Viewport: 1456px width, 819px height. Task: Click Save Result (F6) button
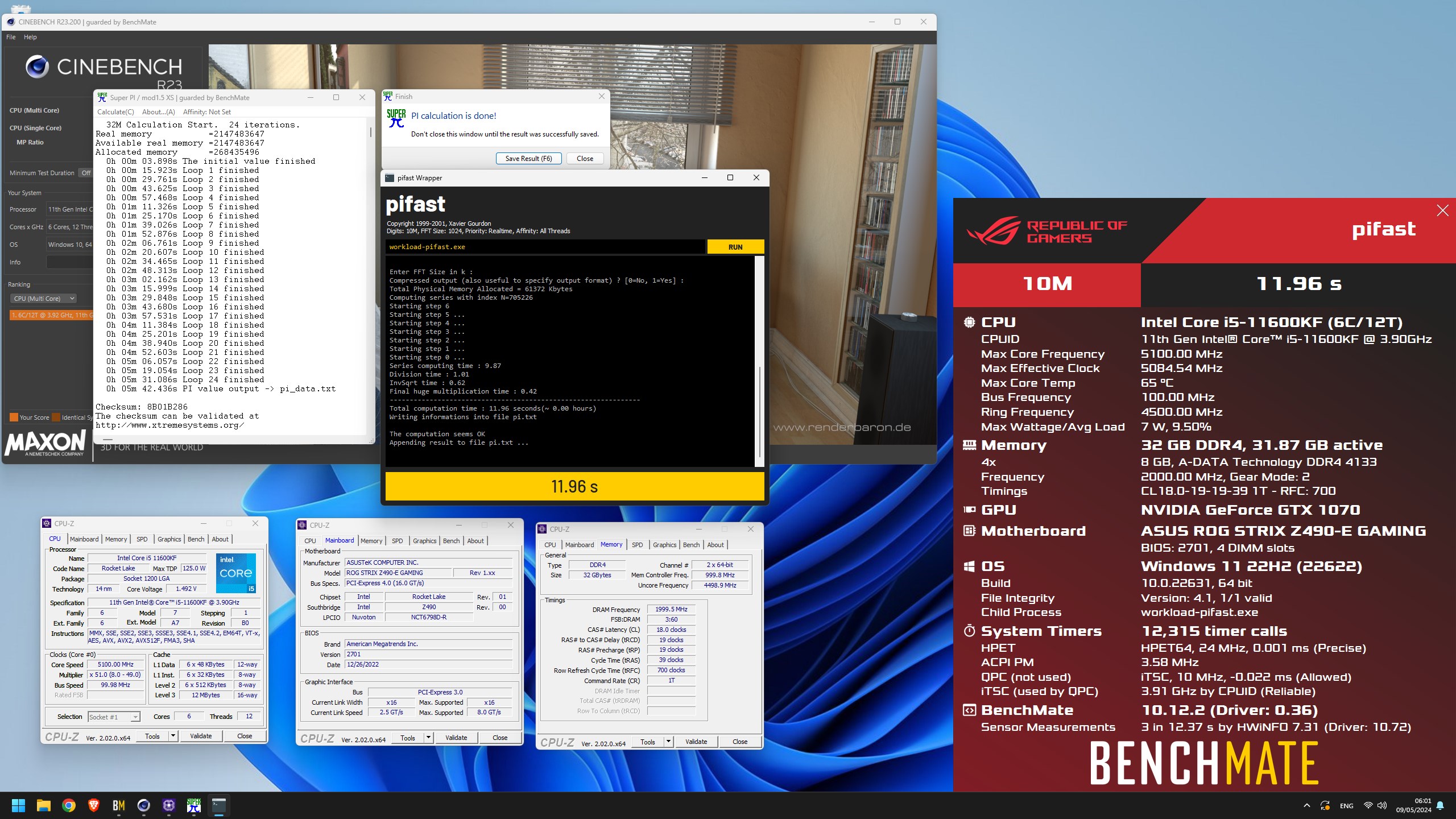click(x=528, y=159)
